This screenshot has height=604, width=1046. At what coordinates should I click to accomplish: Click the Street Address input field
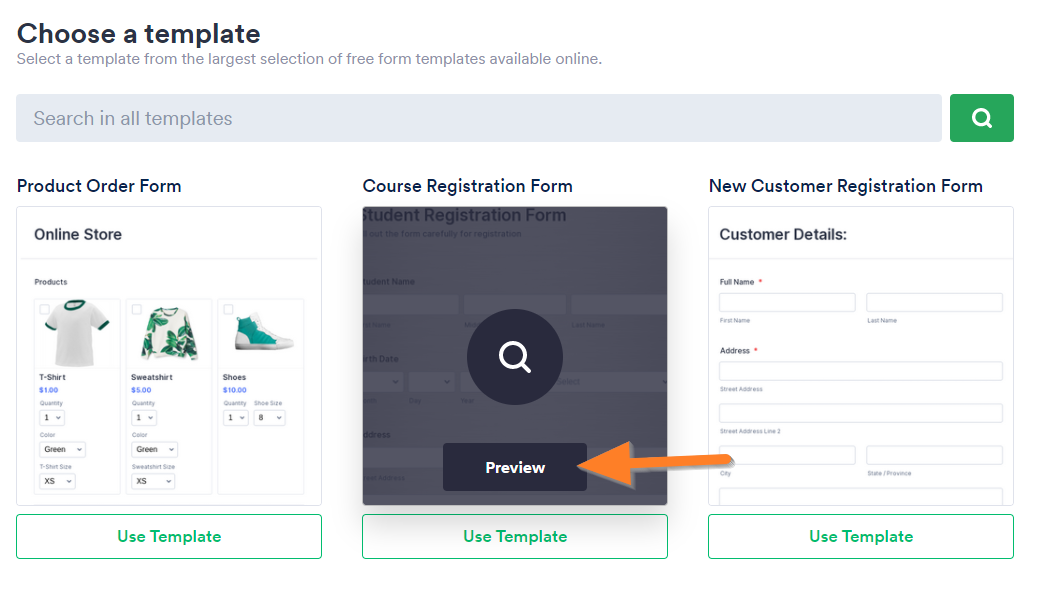coord(860,371)
